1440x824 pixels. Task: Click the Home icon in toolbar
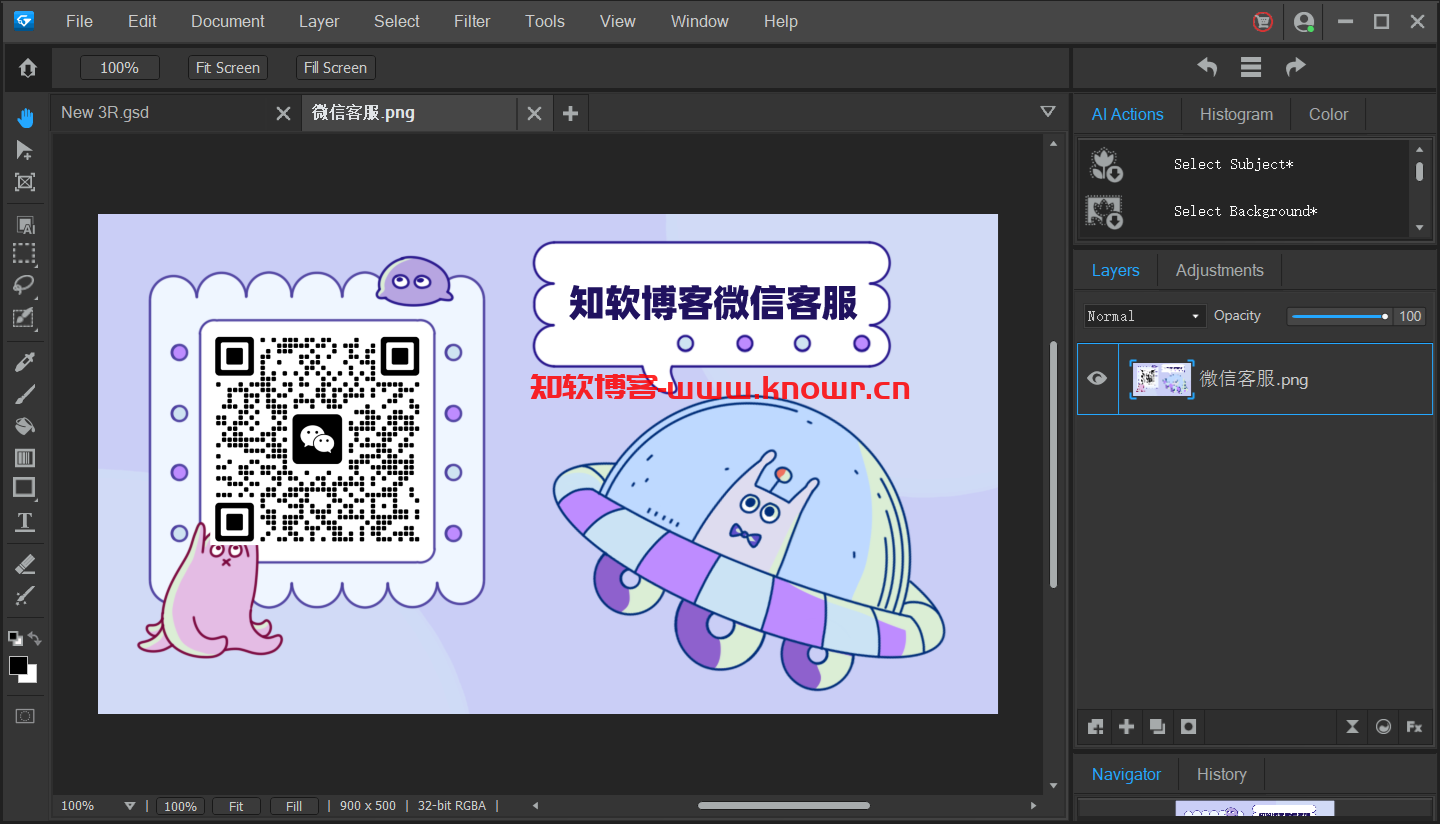point(27,68)
